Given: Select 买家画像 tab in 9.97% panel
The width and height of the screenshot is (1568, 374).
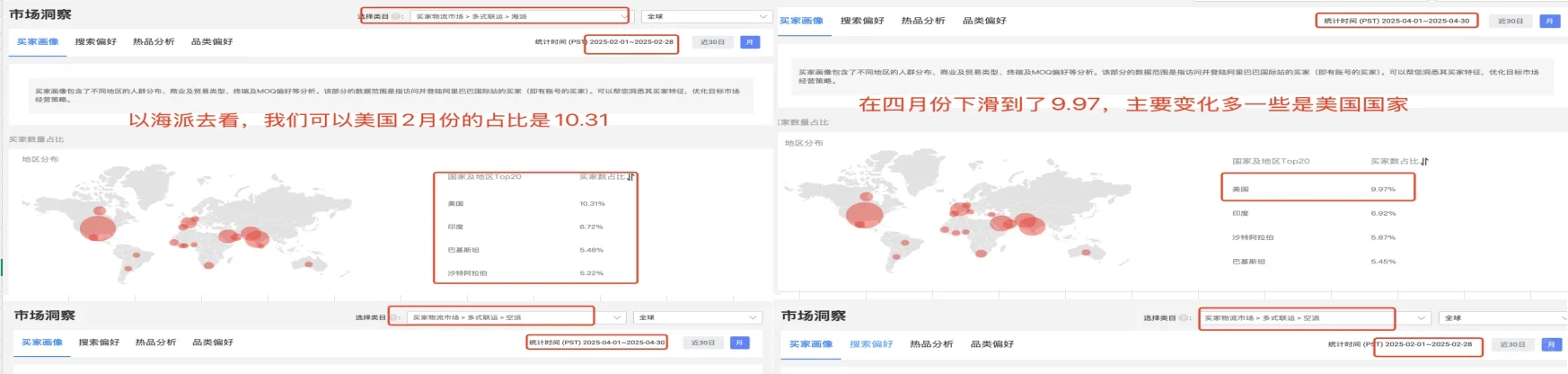Looking at the screenshot, I should coord(801,21).
